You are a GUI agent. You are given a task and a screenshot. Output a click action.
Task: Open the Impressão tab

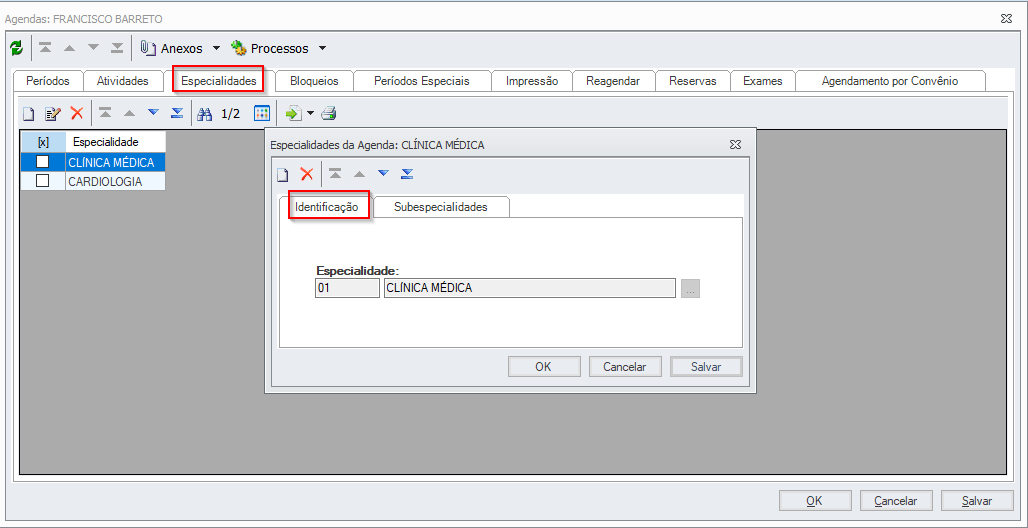tap(532, 81)
